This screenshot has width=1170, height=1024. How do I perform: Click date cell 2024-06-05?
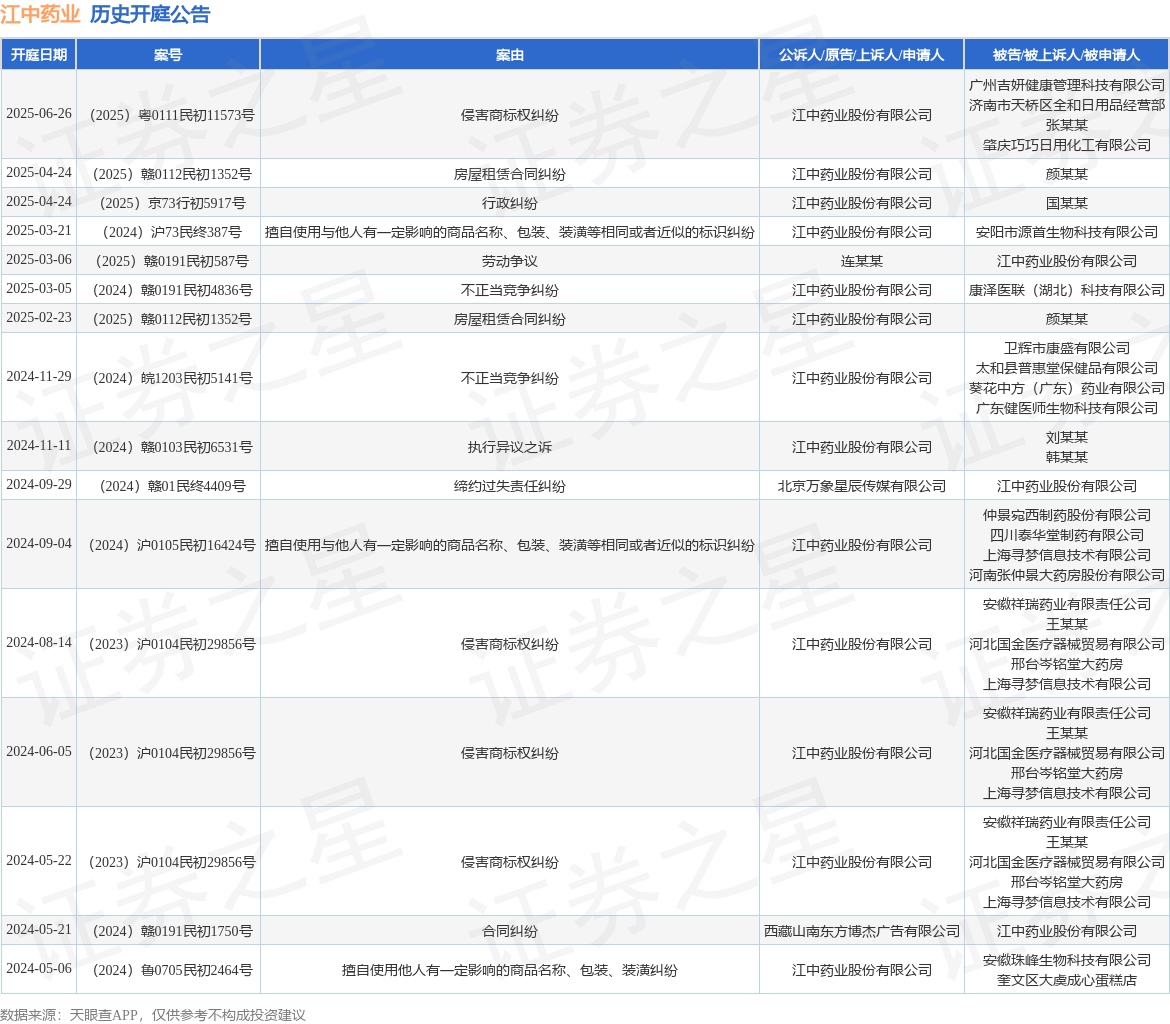[x=39, y=752]
